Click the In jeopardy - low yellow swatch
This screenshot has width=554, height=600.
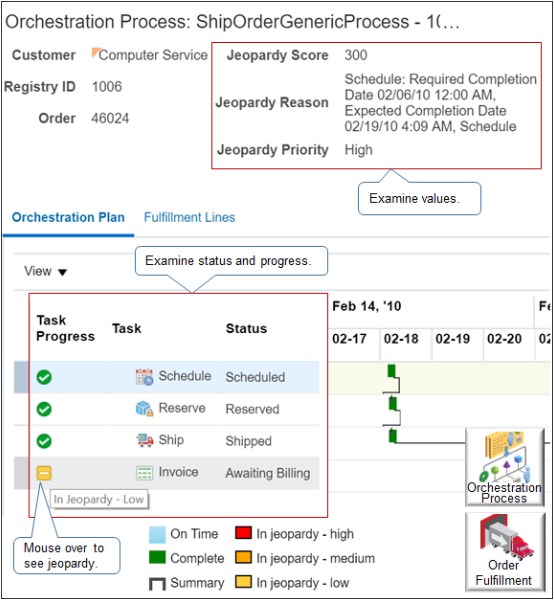point(243,582)
